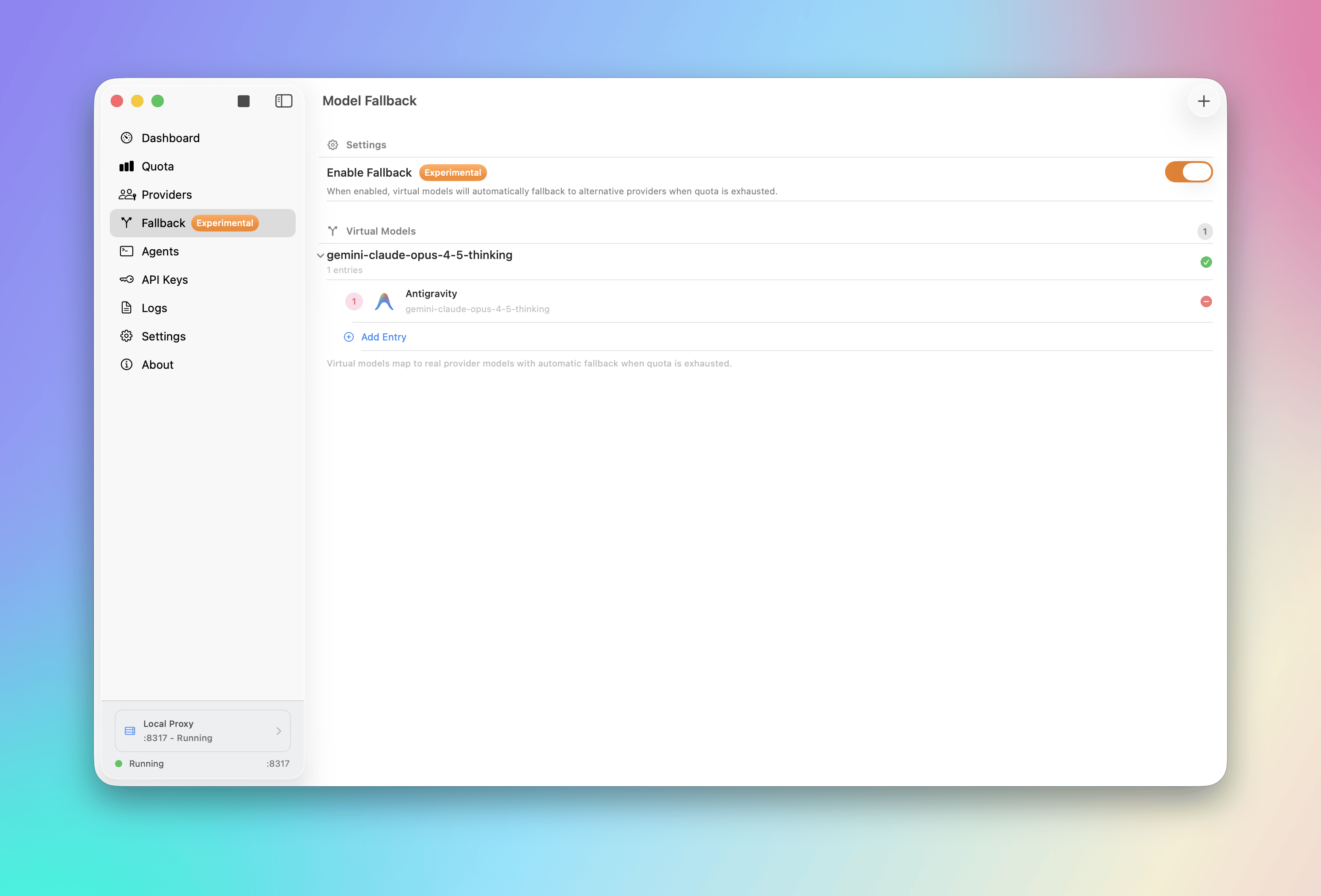The height and width of the screenshot is (896, 1321).
Task: Click the About info icon
Action: pyautogui.click(x=127, y=364)
